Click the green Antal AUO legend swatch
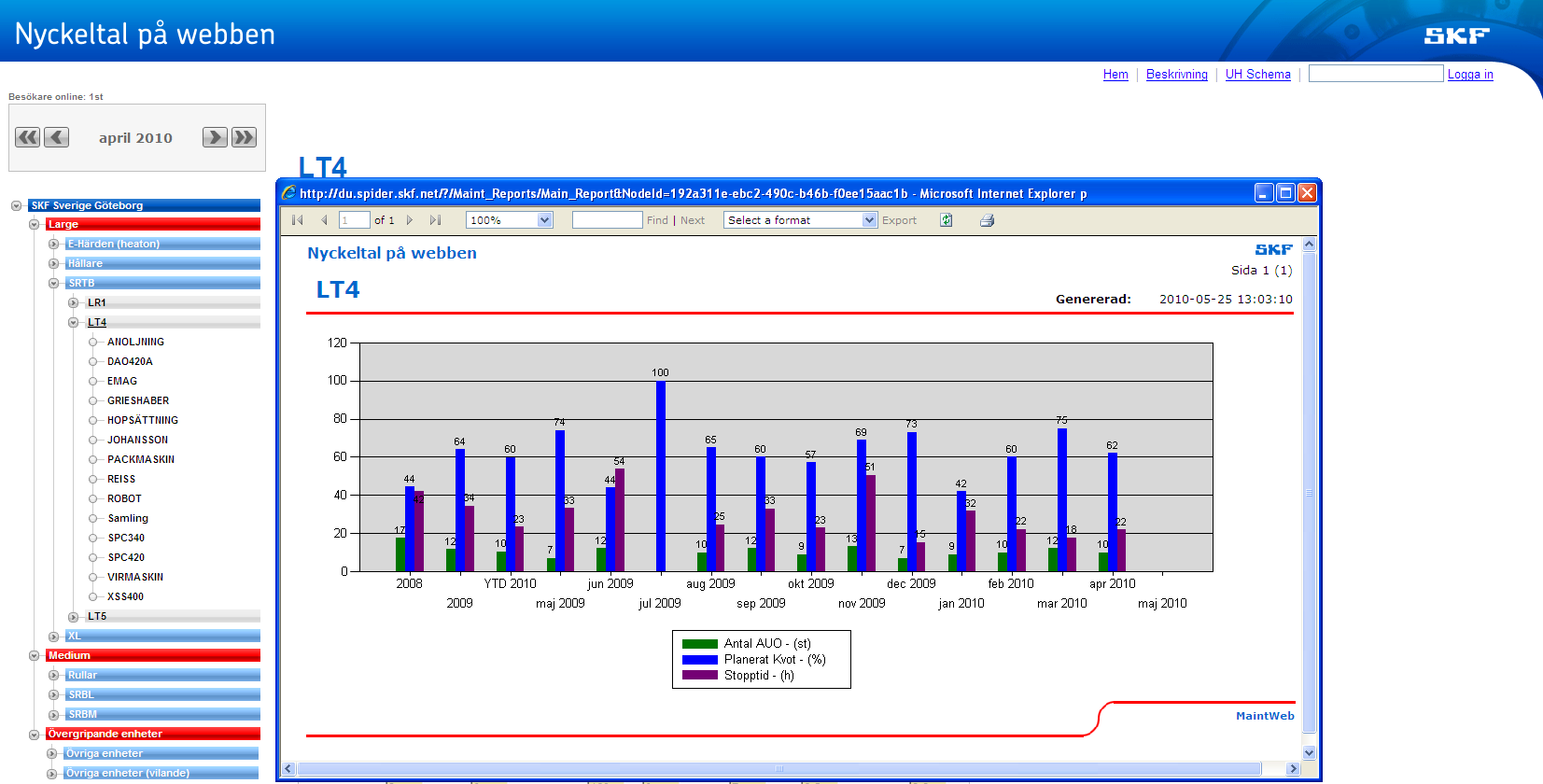Screen dimensions: 1543x784 [699, 644]
